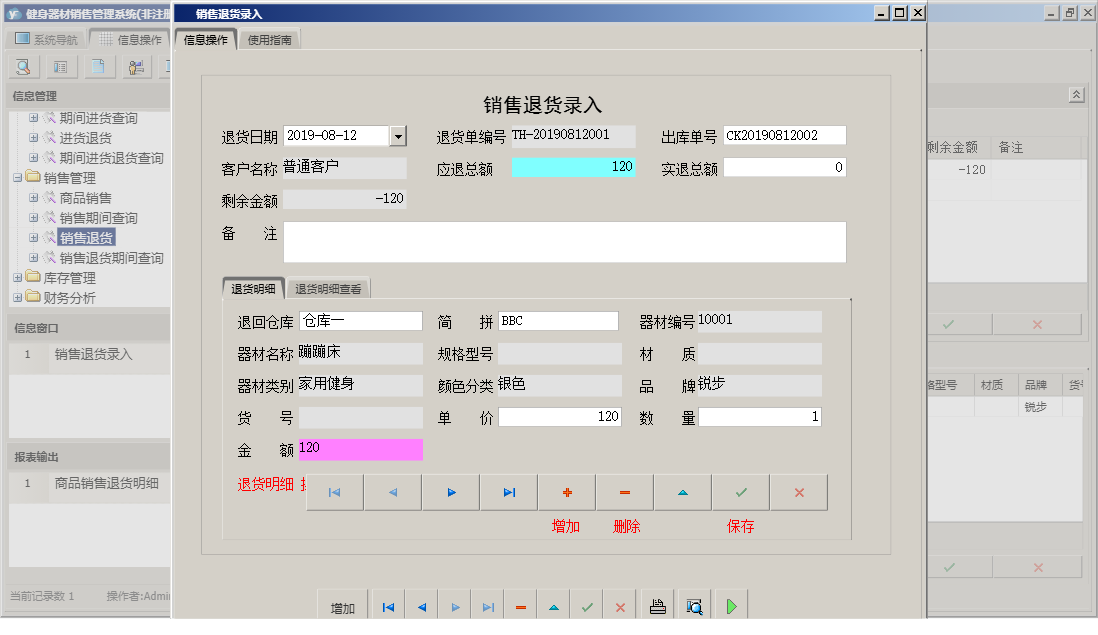Viewport: 1098px width, 635px height.
Task: Click the green run arrow in the bottom toolbar
Action: (x=731, y=604)
